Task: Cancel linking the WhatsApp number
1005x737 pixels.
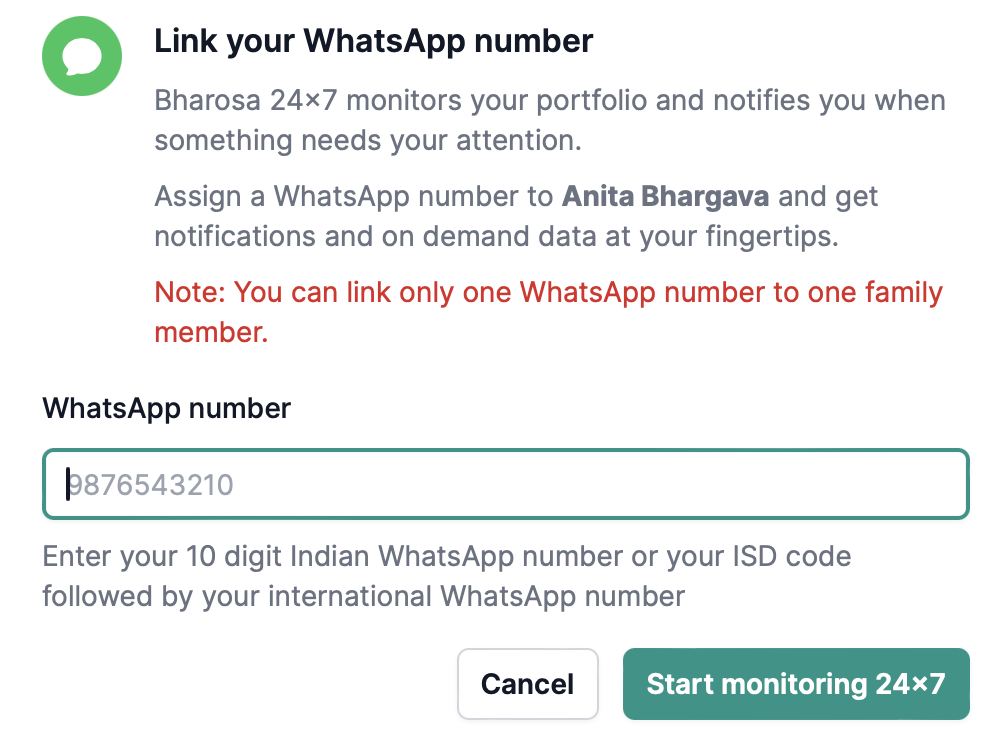Action: click(527, 684)
